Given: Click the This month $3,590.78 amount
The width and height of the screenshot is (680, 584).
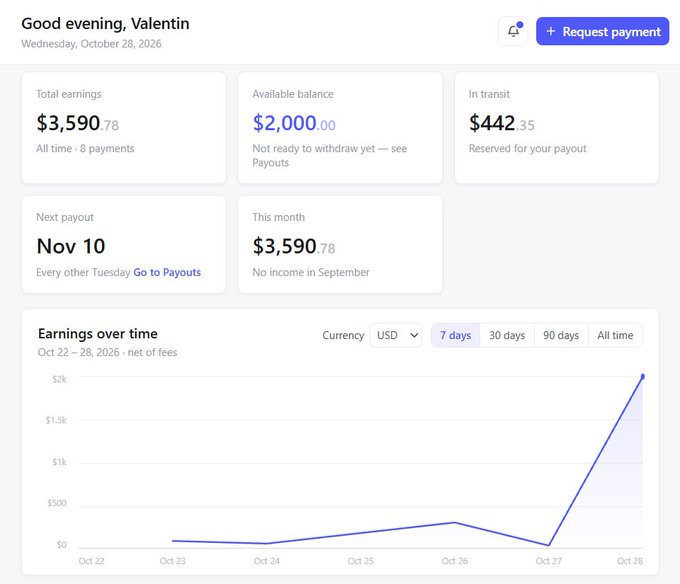Looking at the screenshot, I should (294, 246).
